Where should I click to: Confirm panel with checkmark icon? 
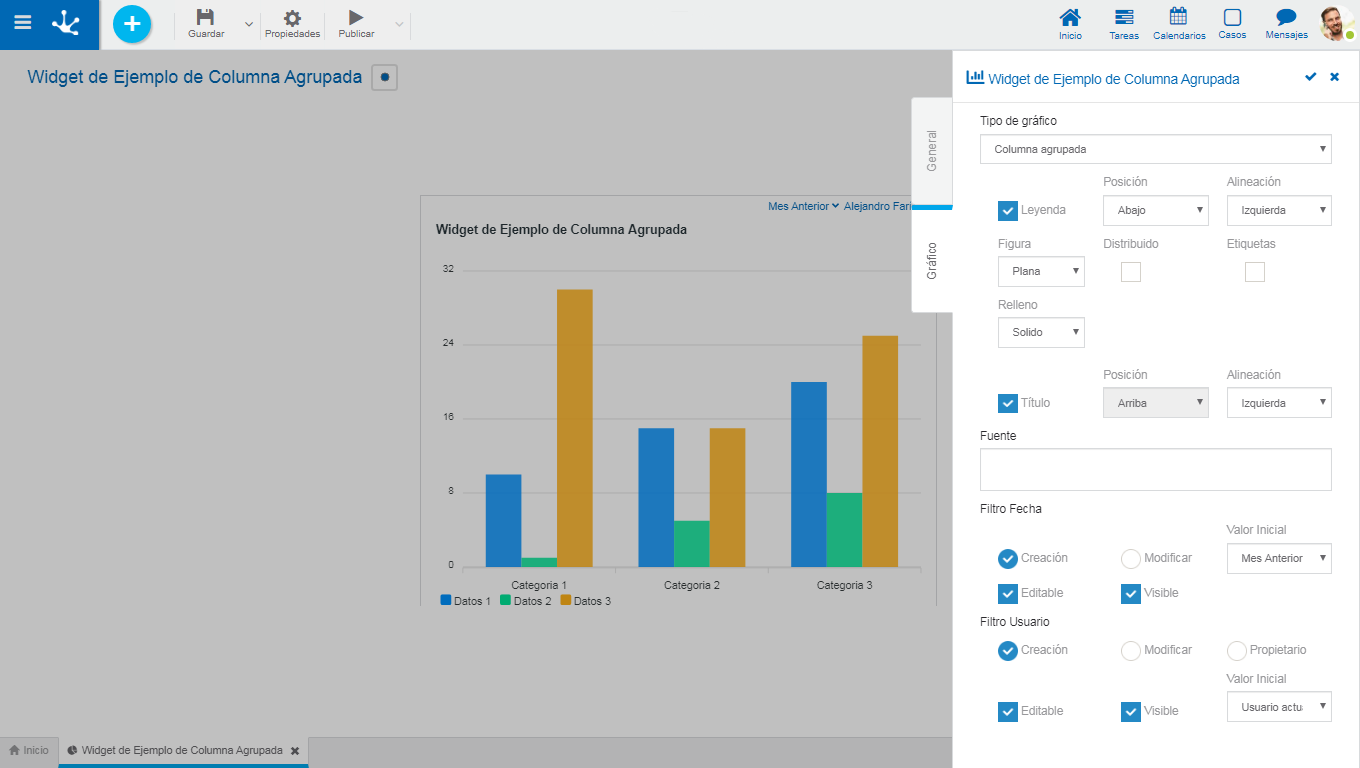coord(1311,77)
